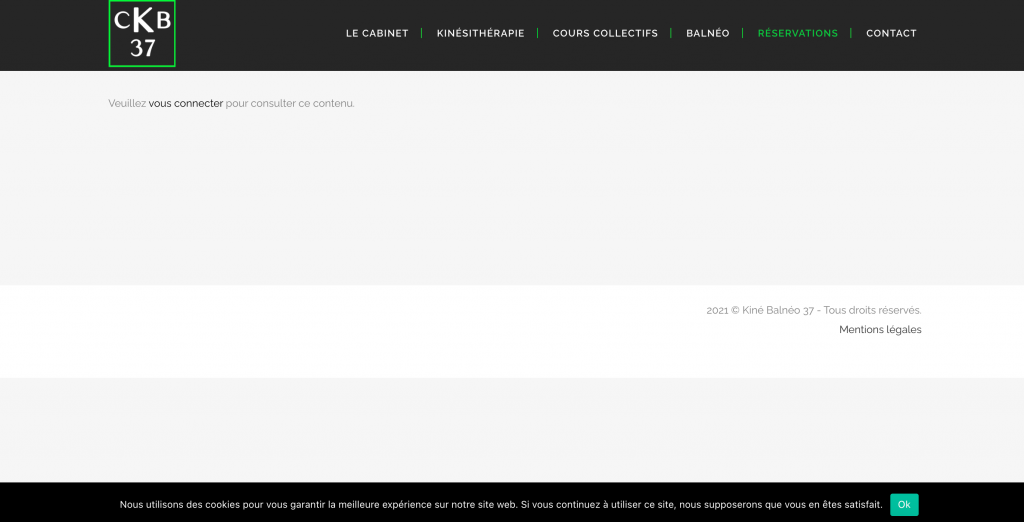Follow the 'vous connecter' login link
Viewport: 1024px width, 522px height.
point(186,103)
